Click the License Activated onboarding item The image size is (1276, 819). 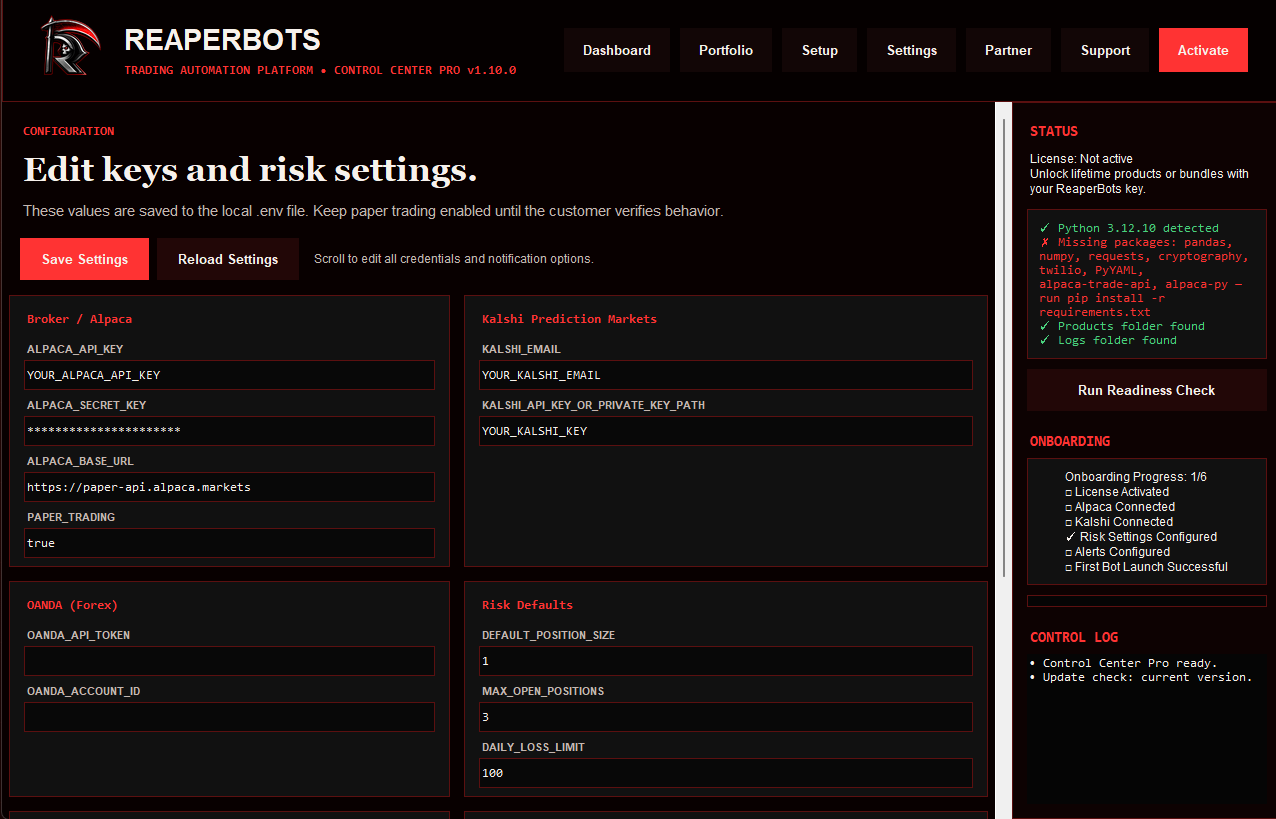pos(1117,492)
